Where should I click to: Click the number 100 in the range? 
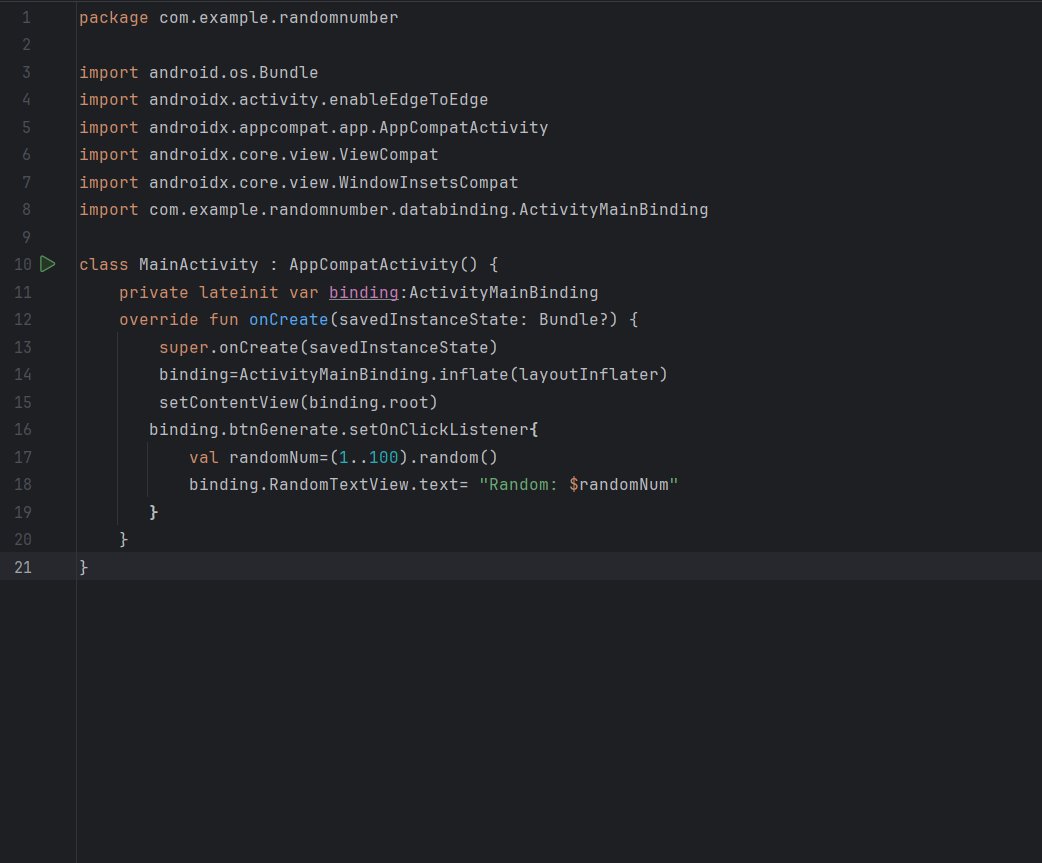point(383,458)
